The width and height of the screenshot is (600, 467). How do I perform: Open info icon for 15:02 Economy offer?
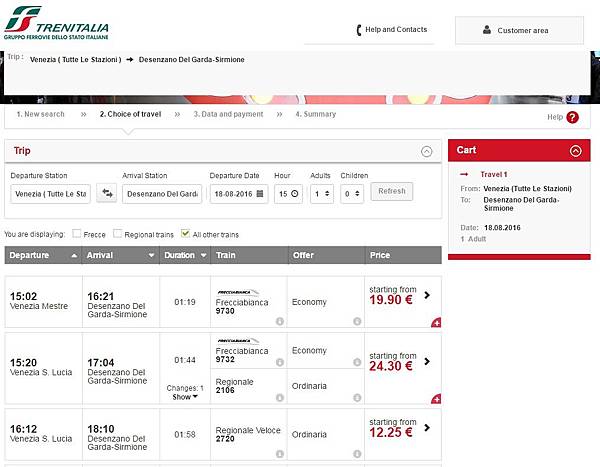pyautogui.click(x=357, y=321)
